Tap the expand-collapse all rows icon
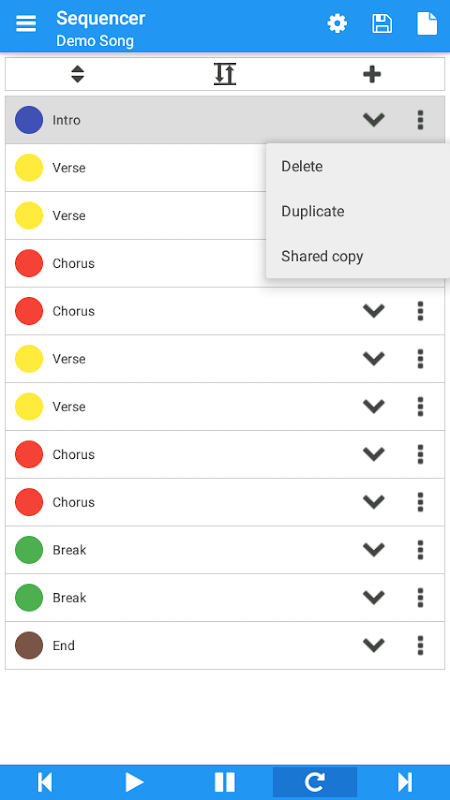This screenshot has width=450, height=800. [225, 74]
